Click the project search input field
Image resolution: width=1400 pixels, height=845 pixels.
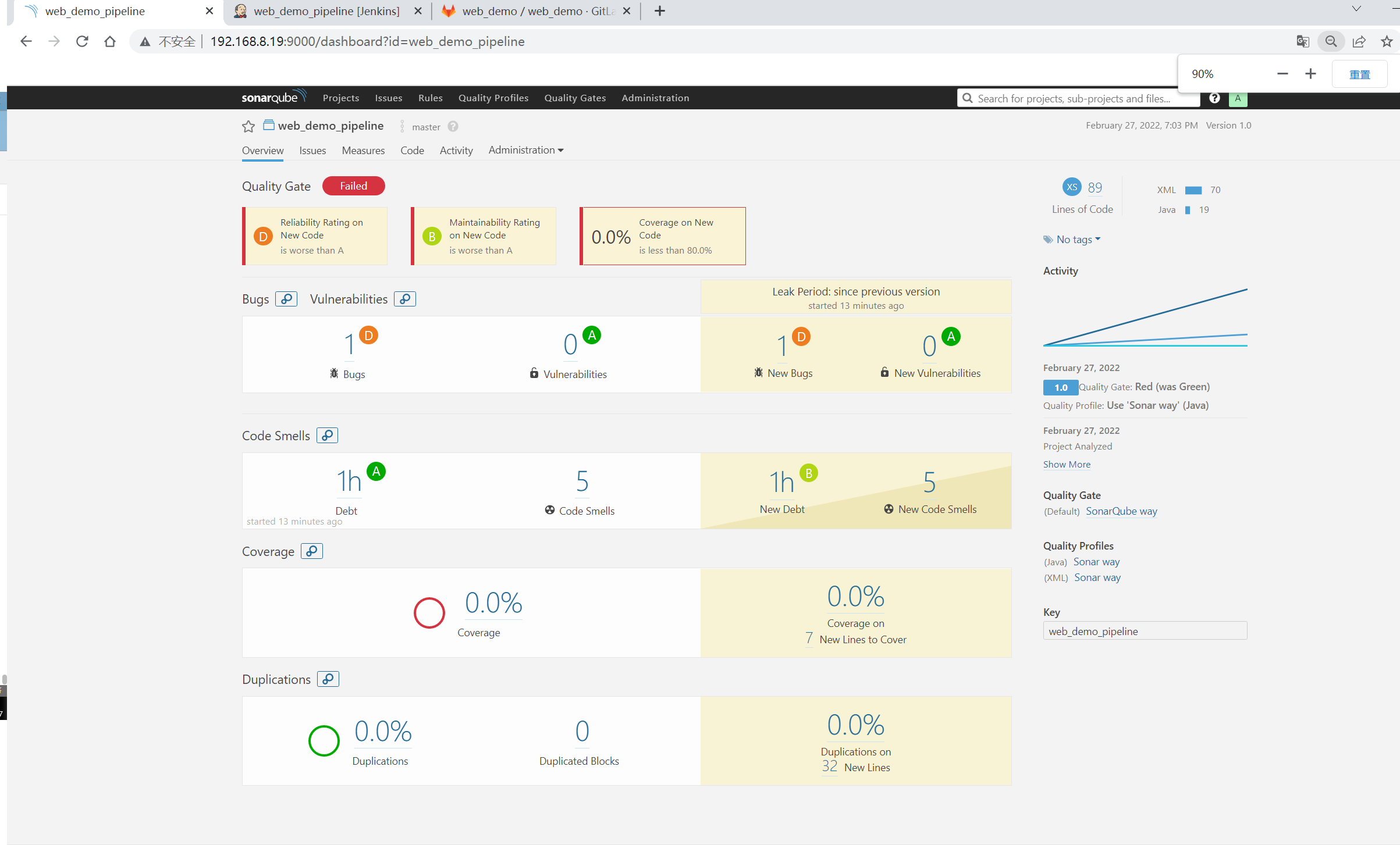[1079, 98]
